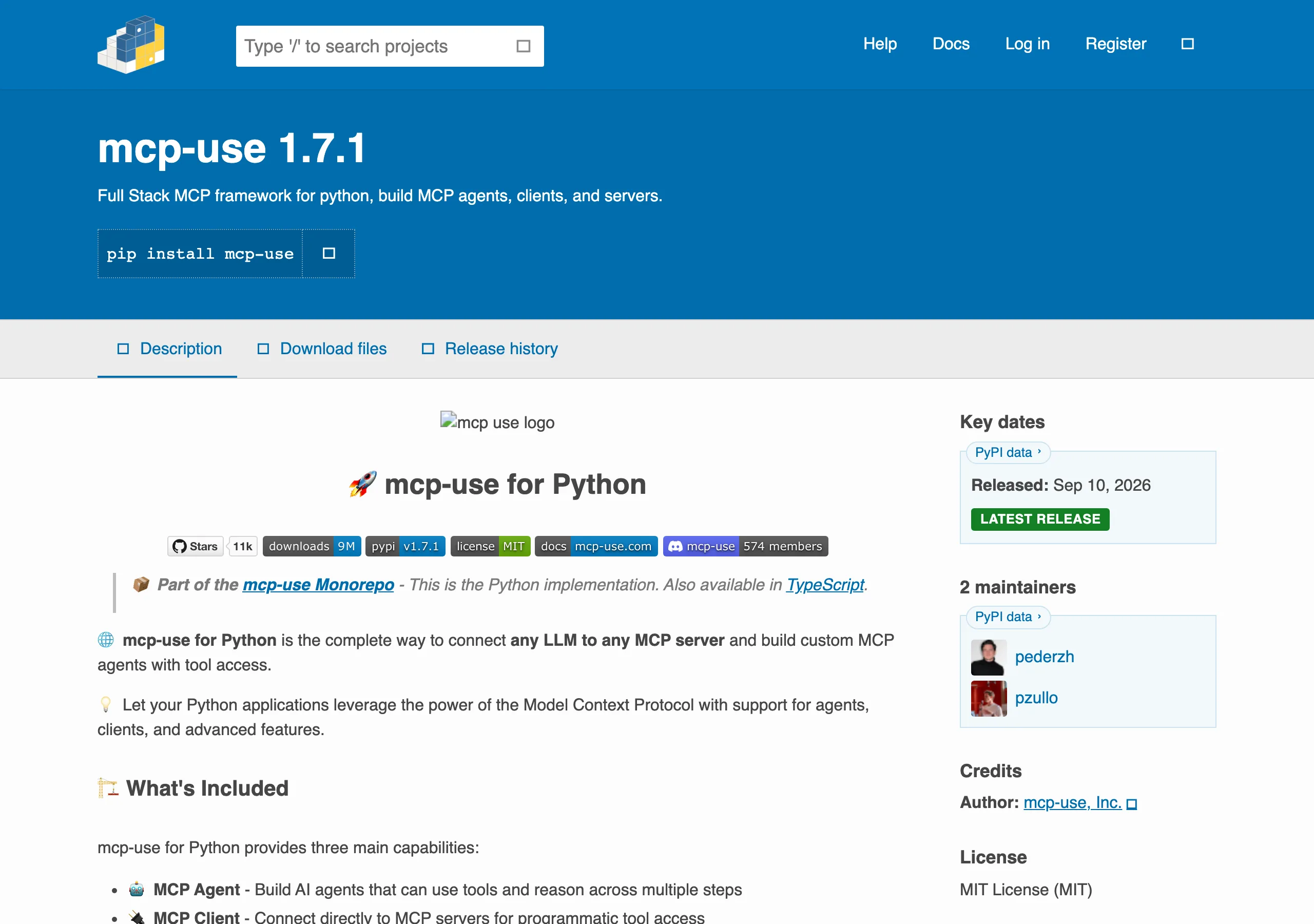Screen dimensions: 1314x924
Task: Click the PyPI logo in the header
Action: pyautogui.click(x=131, y=45)
